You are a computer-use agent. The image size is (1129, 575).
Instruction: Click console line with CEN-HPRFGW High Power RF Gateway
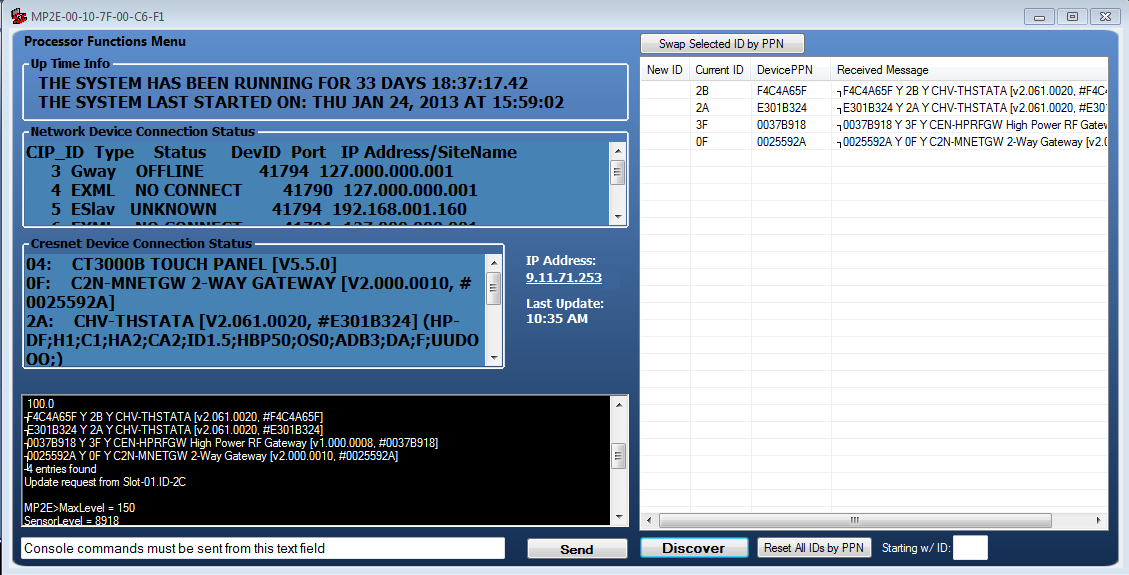click(x=231, y=443)
